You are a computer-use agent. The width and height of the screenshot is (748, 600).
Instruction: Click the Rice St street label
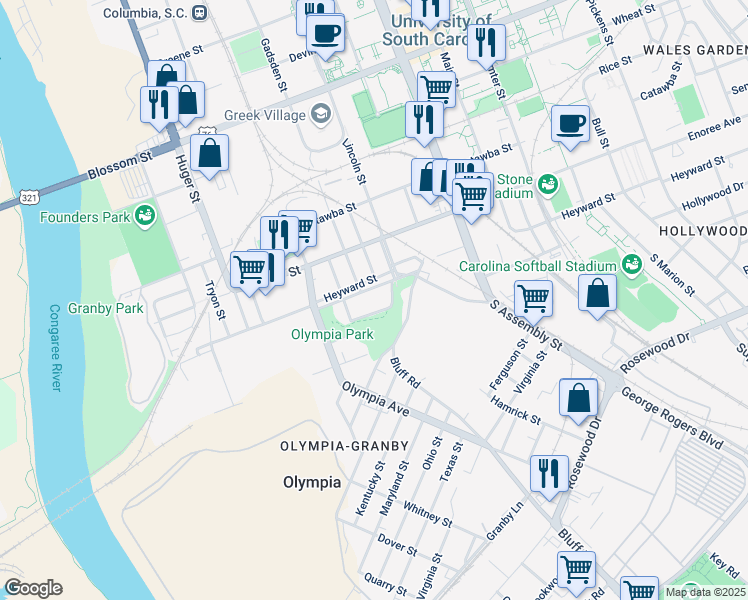[x=615, y=64]
